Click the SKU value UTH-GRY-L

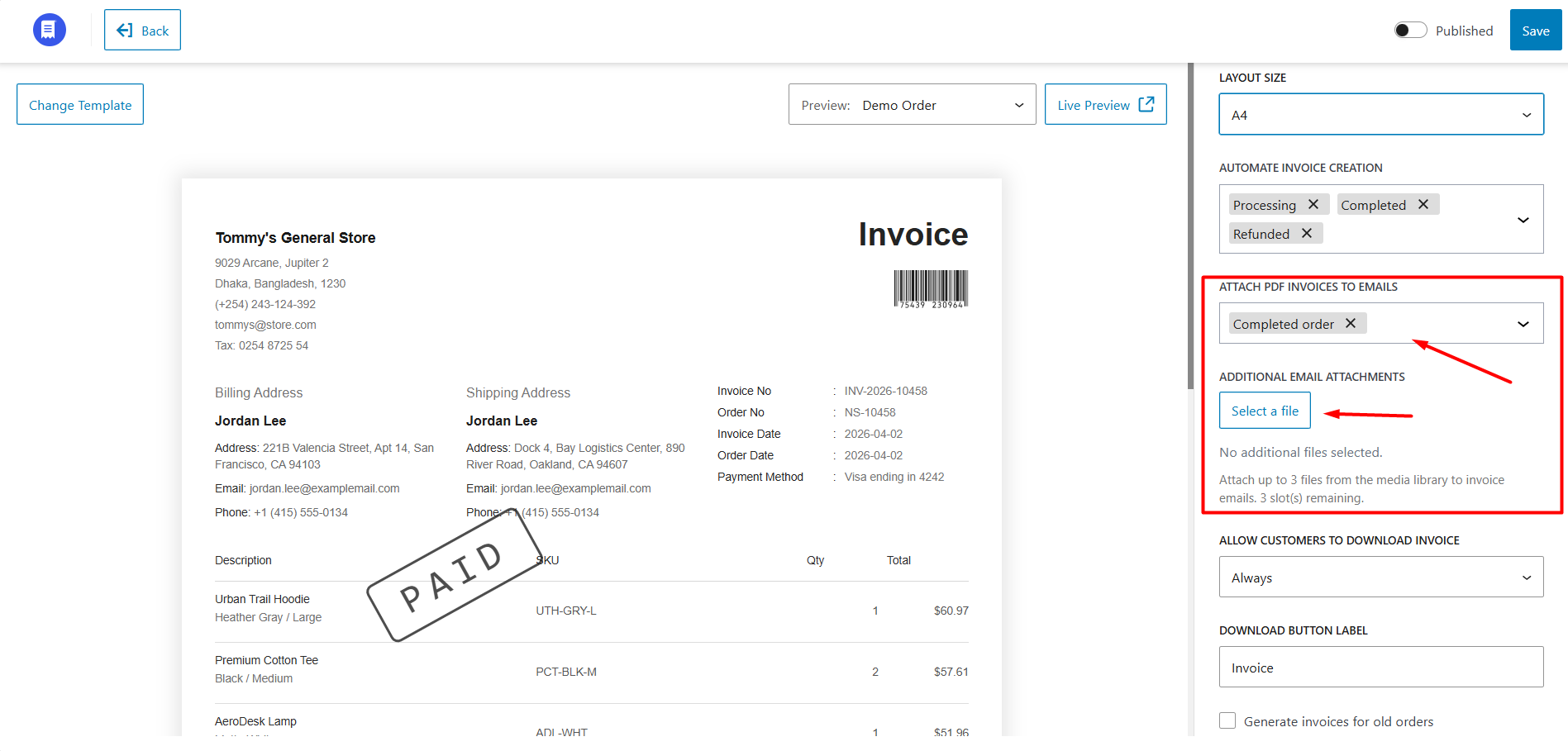click(566, 611)
